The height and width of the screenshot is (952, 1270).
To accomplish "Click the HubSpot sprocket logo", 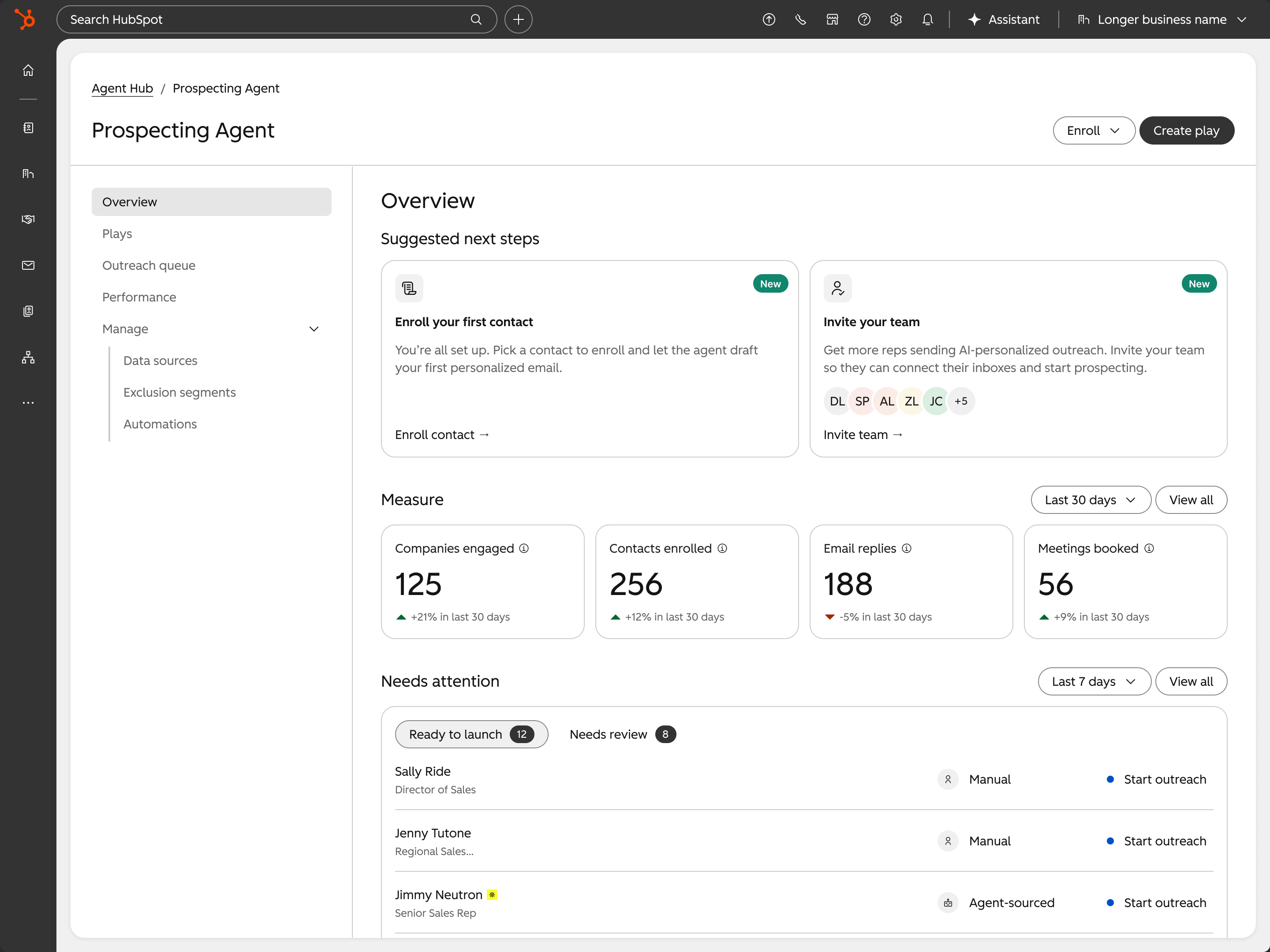I will click(25, 19).
